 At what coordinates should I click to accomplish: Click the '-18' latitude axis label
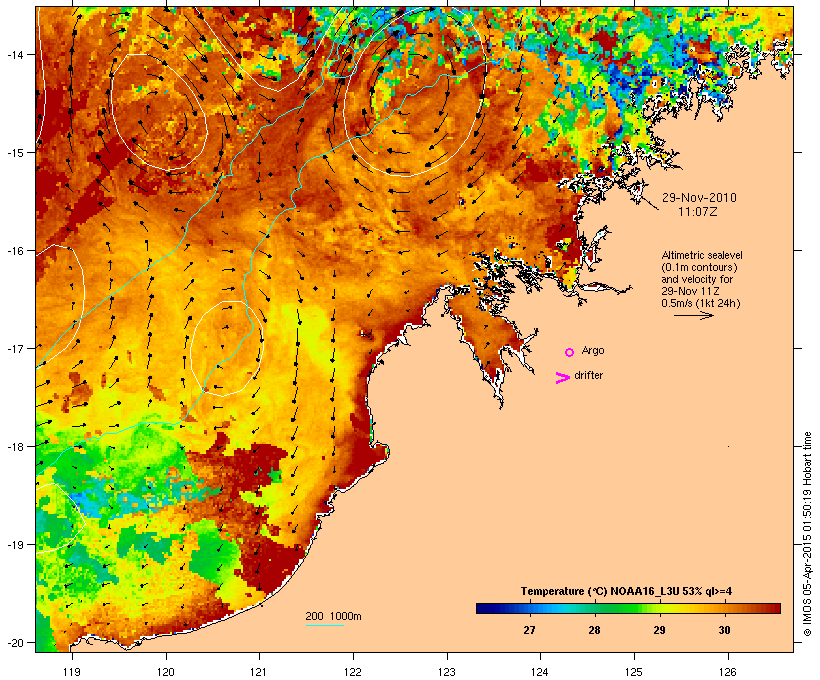[x=14, y=446]
